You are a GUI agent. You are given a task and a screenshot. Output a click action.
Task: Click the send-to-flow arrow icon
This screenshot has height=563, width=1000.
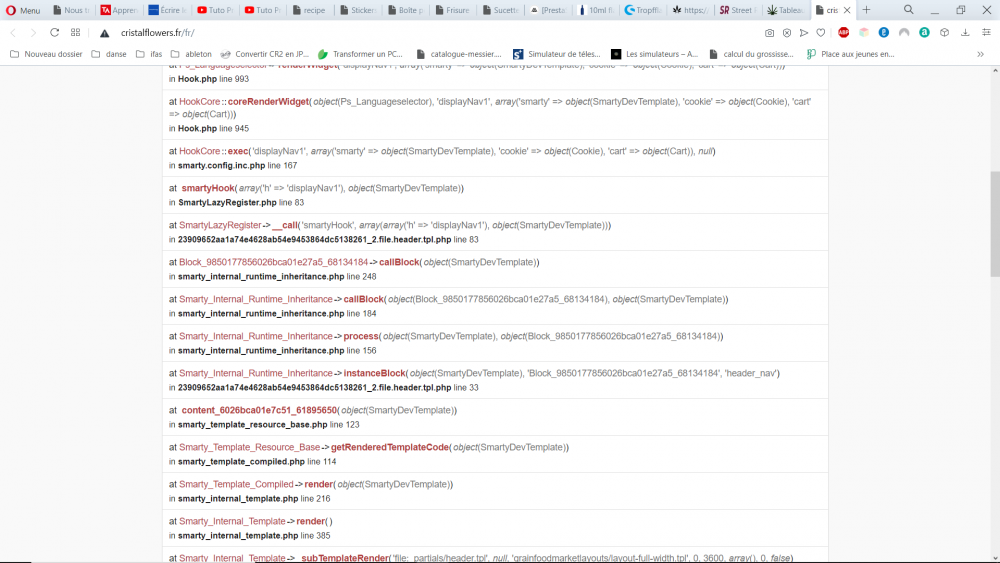[x=804, y=33]
